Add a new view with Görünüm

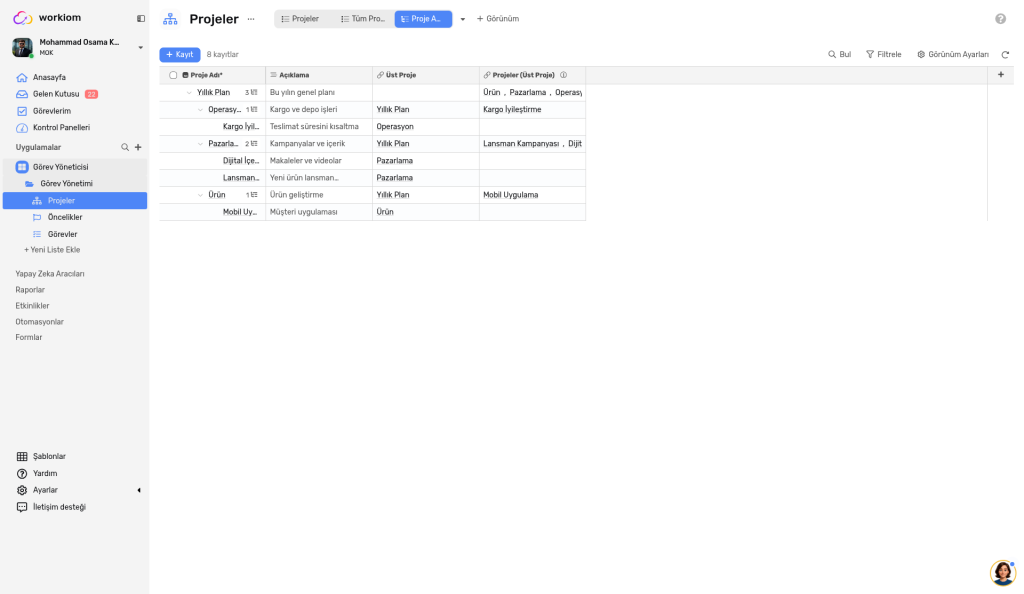[x=498, y=19]
